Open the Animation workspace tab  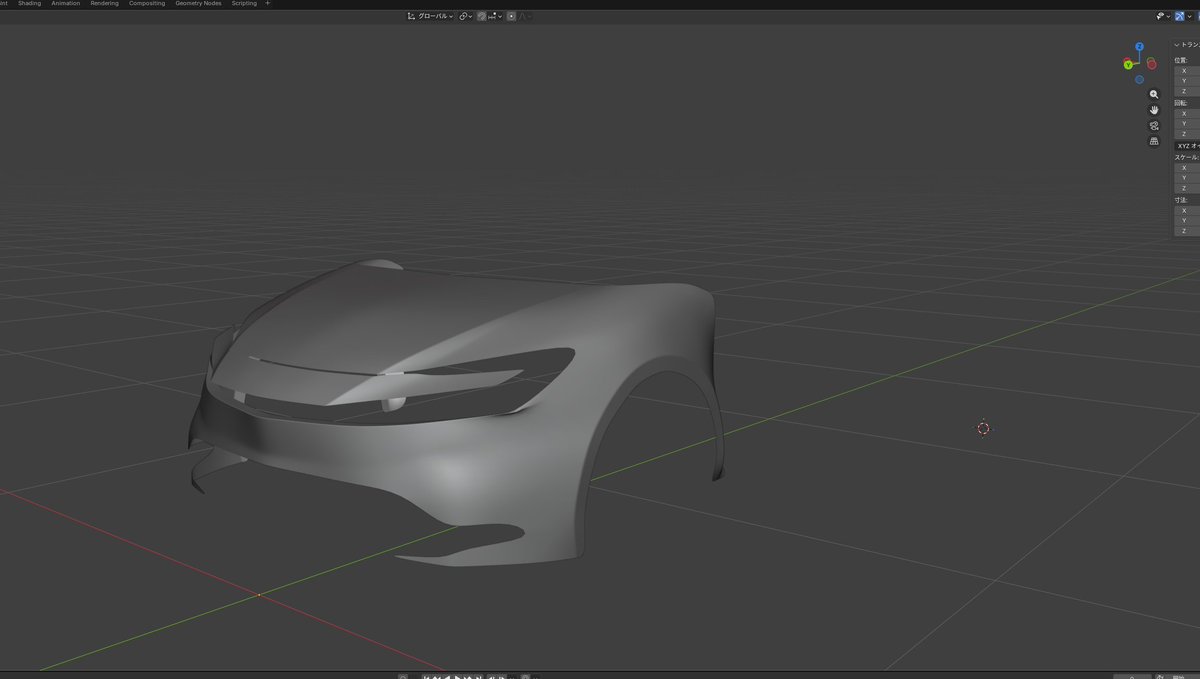[66, 4]
